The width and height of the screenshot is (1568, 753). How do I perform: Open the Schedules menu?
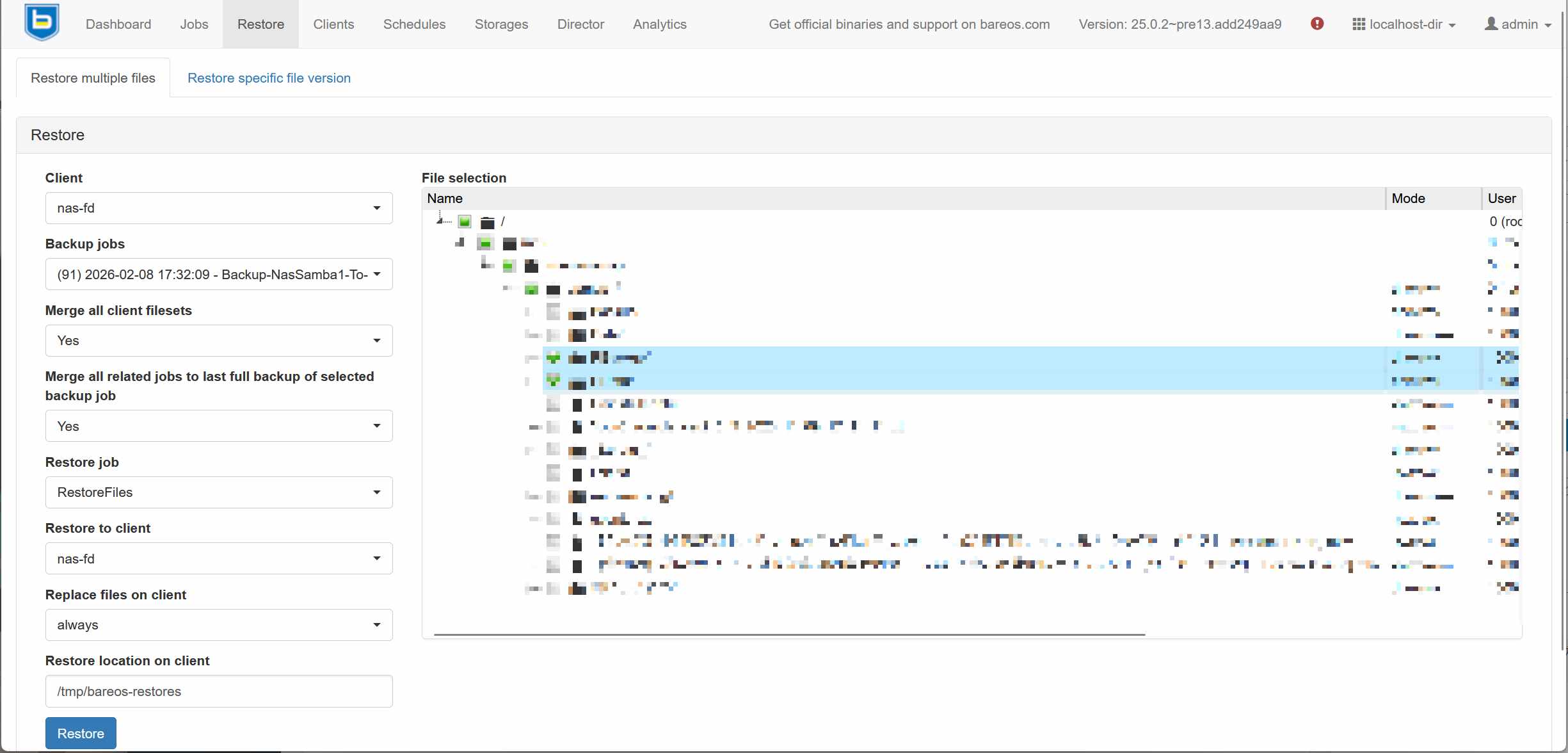tap(414, 24)
